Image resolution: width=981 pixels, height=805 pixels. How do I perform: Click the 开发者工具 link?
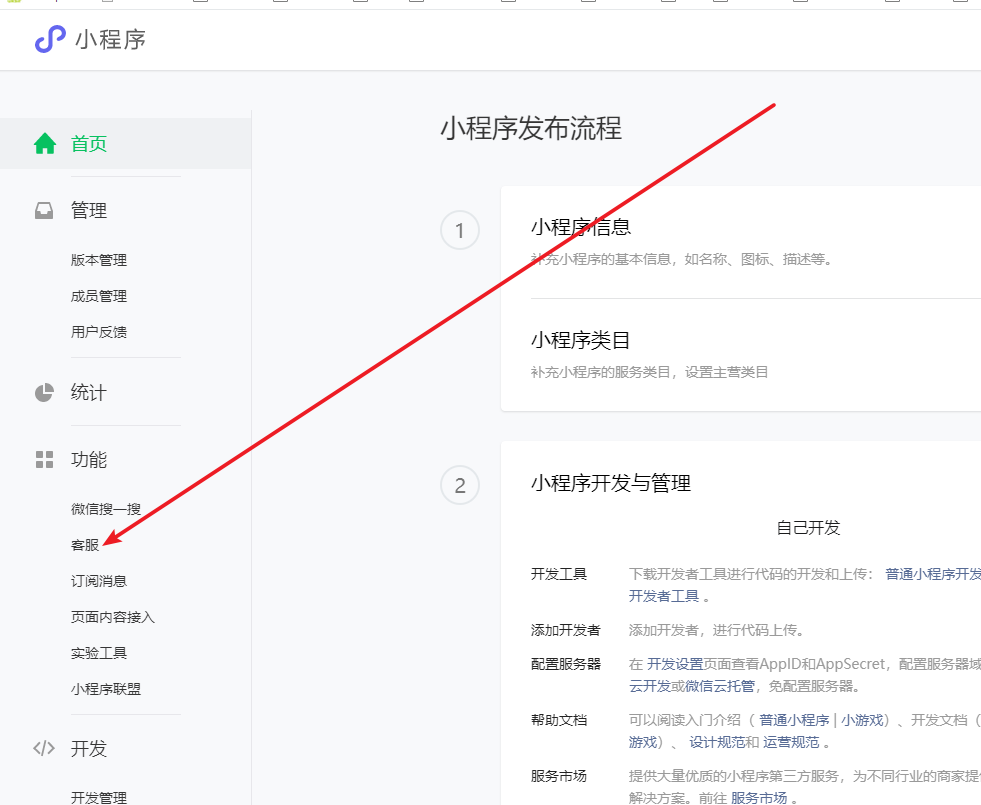coord(664,596)
